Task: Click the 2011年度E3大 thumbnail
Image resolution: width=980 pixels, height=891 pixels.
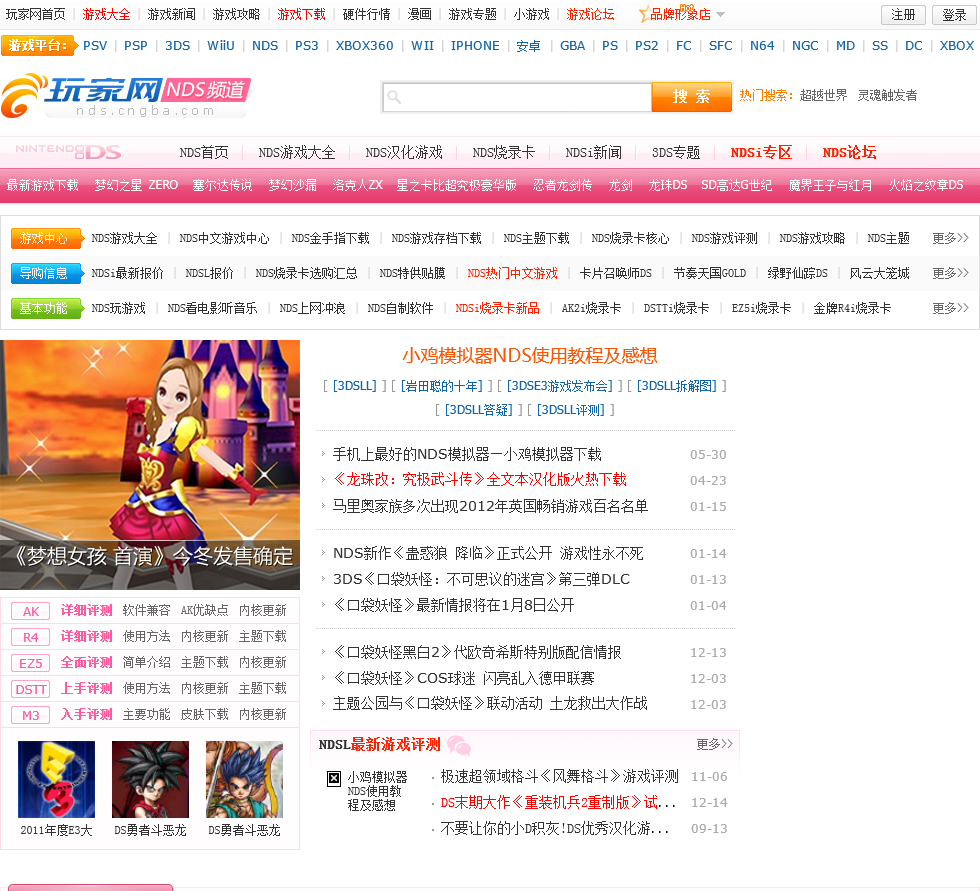Action: tap(56, 779)
